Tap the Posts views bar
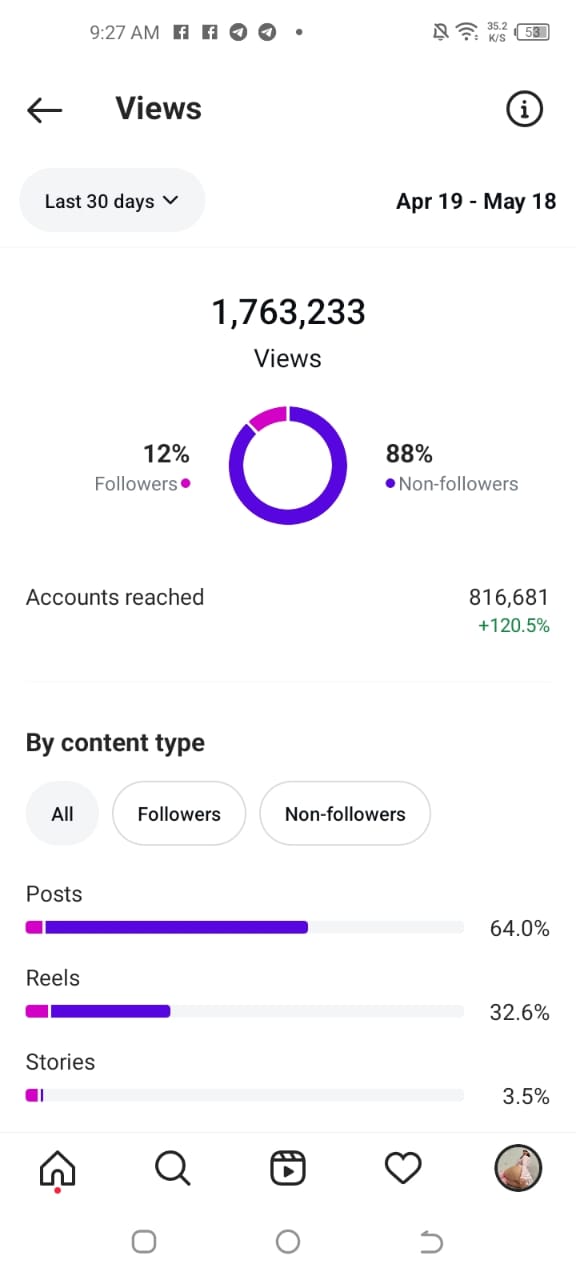576x1280 pixels. [x=245, y=928]
